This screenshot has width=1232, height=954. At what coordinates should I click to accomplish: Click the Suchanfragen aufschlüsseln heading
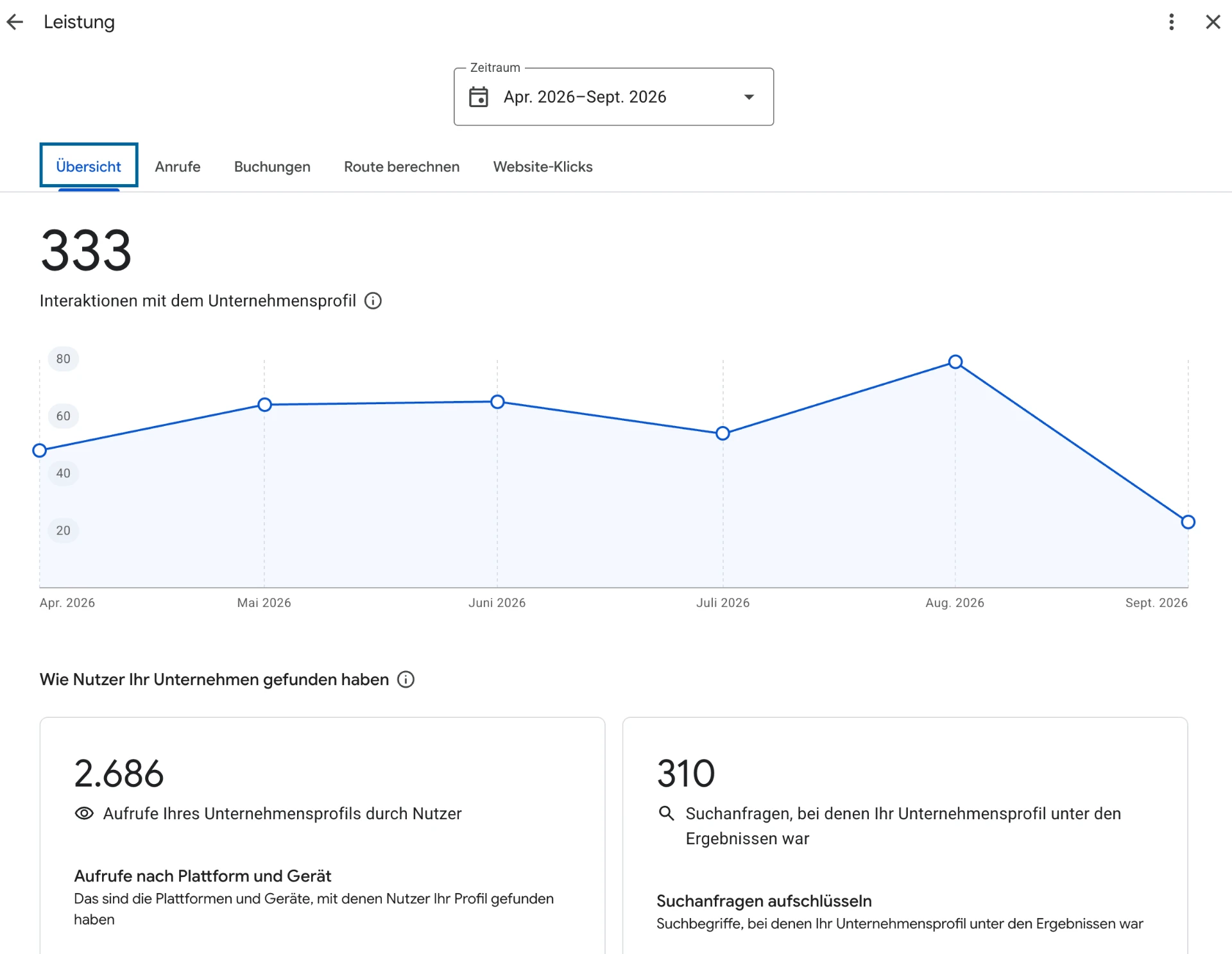tap(764, 901)
